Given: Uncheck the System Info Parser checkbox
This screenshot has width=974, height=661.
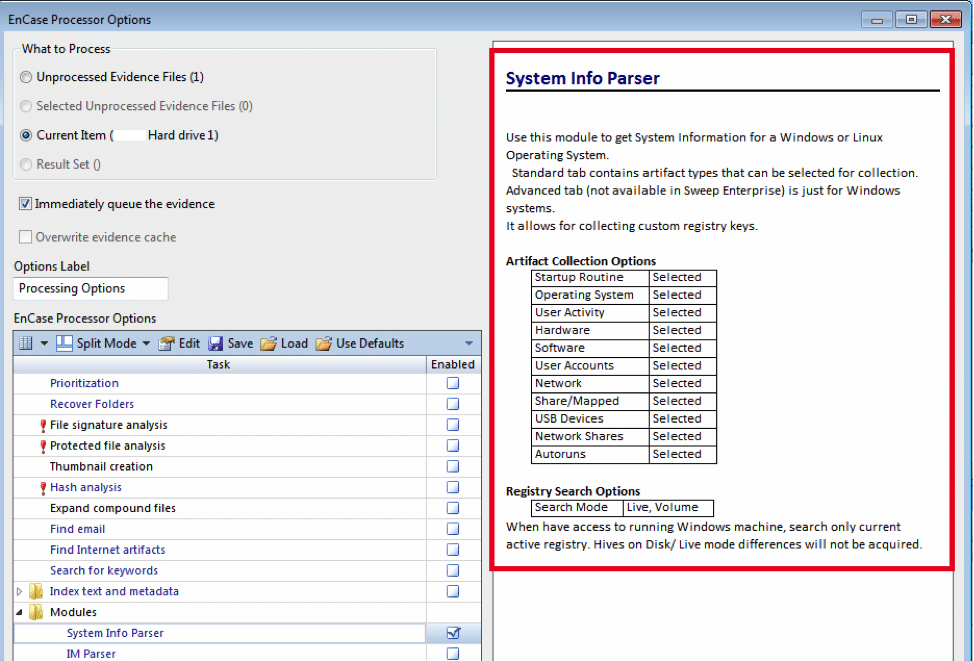Looking at the screenshot, I should pyautogui.click(x=453, y=633).
